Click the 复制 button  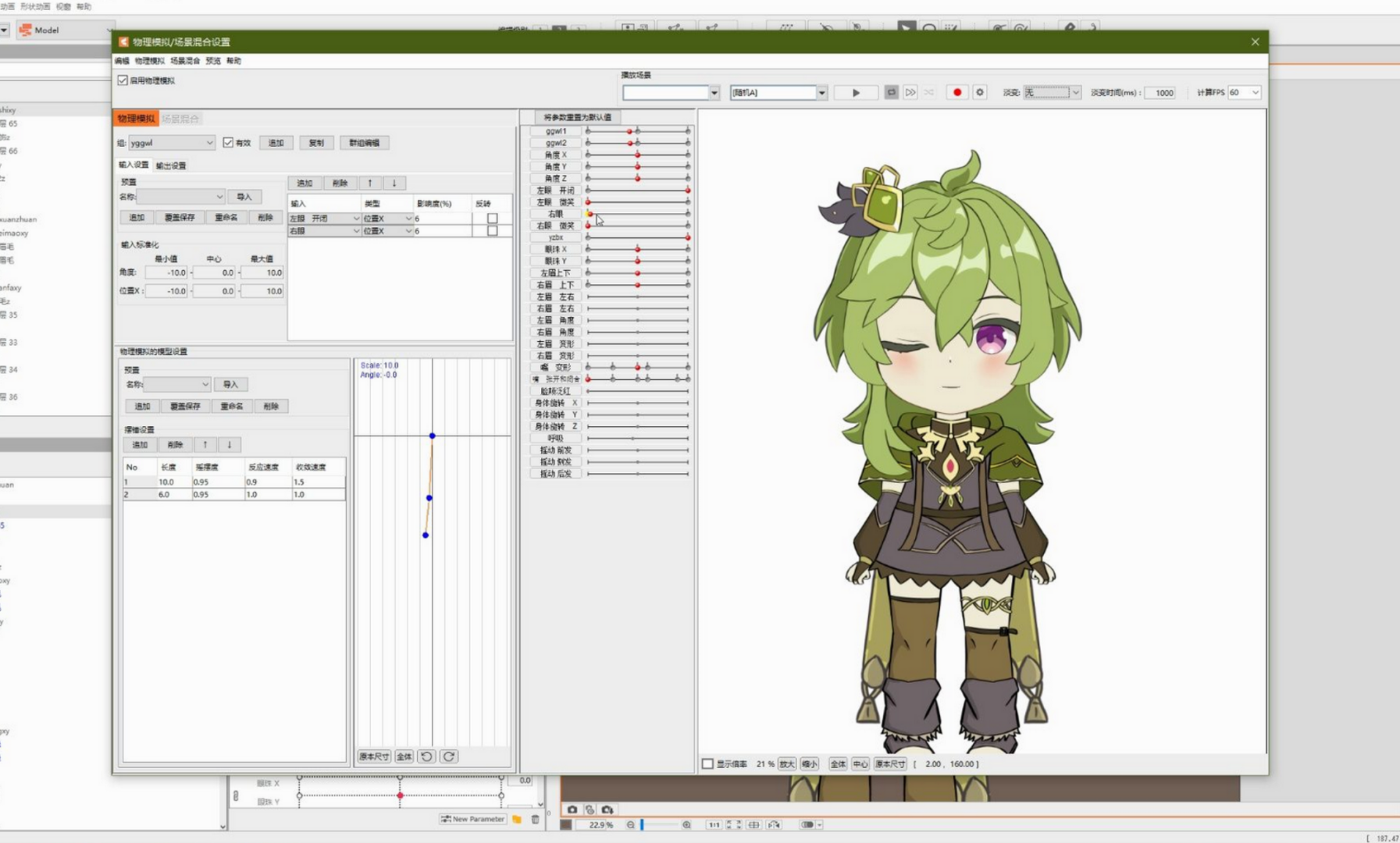[x=316, y=143]
